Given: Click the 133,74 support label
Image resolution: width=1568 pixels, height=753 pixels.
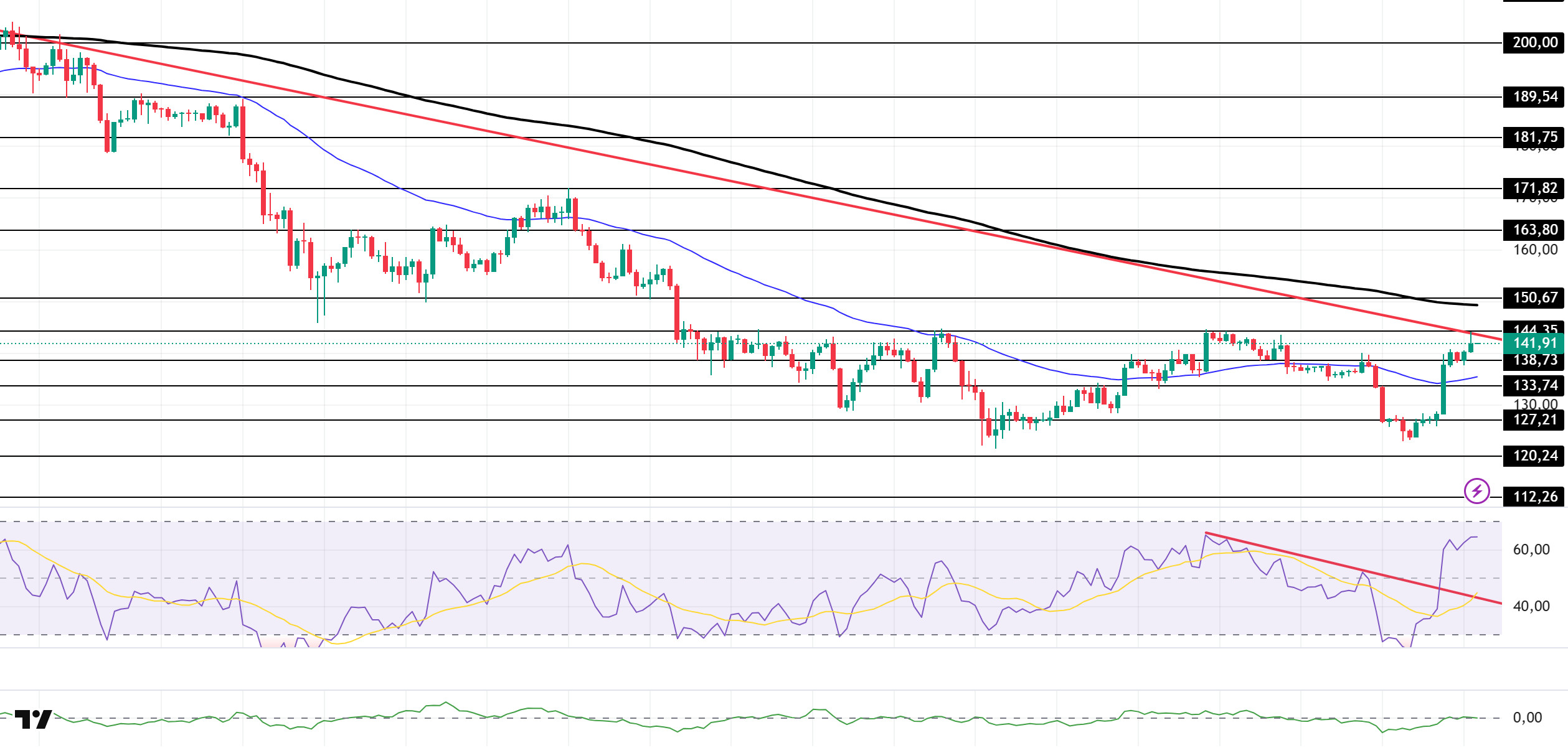Looking at the screenshot, I should pyautogui.click(x=1535, y=386).
